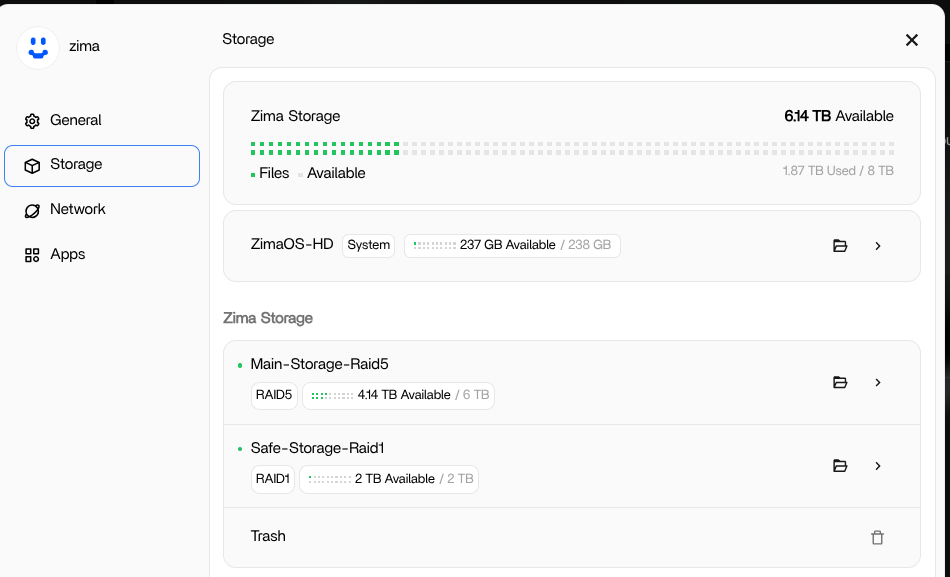Expand ZimaOS-HD details chevron
The width and height of the screenshot is (950, 577).
[878, 246]
